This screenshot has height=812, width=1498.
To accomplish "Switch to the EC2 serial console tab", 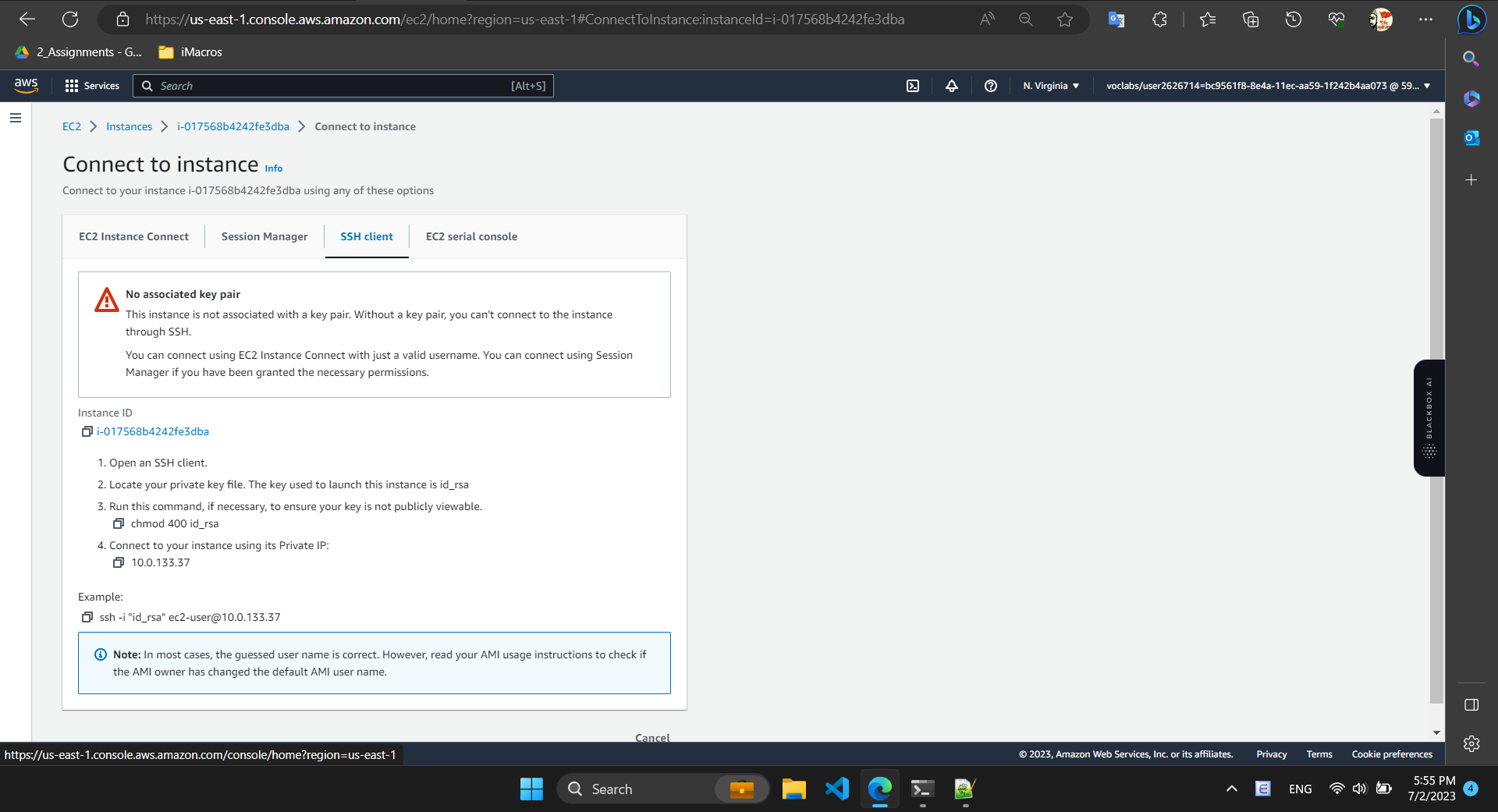I will (471, 236).
